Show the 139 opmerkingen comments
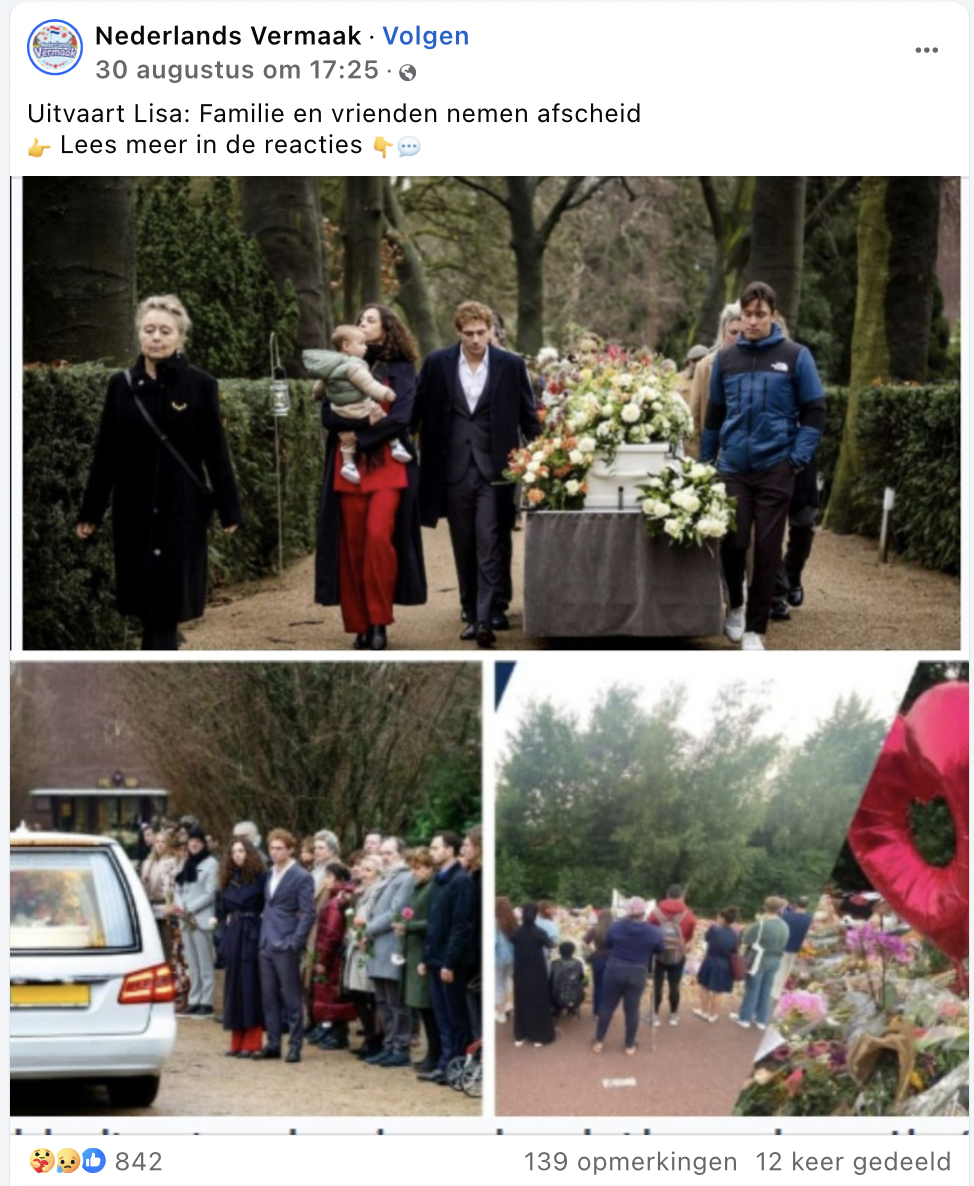Image resolution: width=974 pixels, height=1186 pixels. (631, 1162)
